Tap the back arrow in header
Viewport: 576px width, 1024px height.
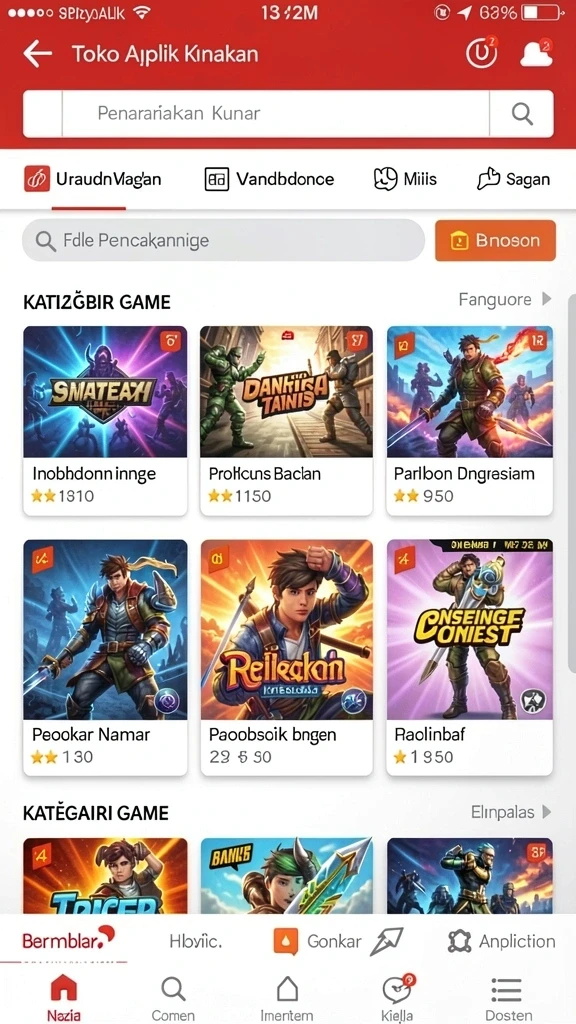[37, 54]
